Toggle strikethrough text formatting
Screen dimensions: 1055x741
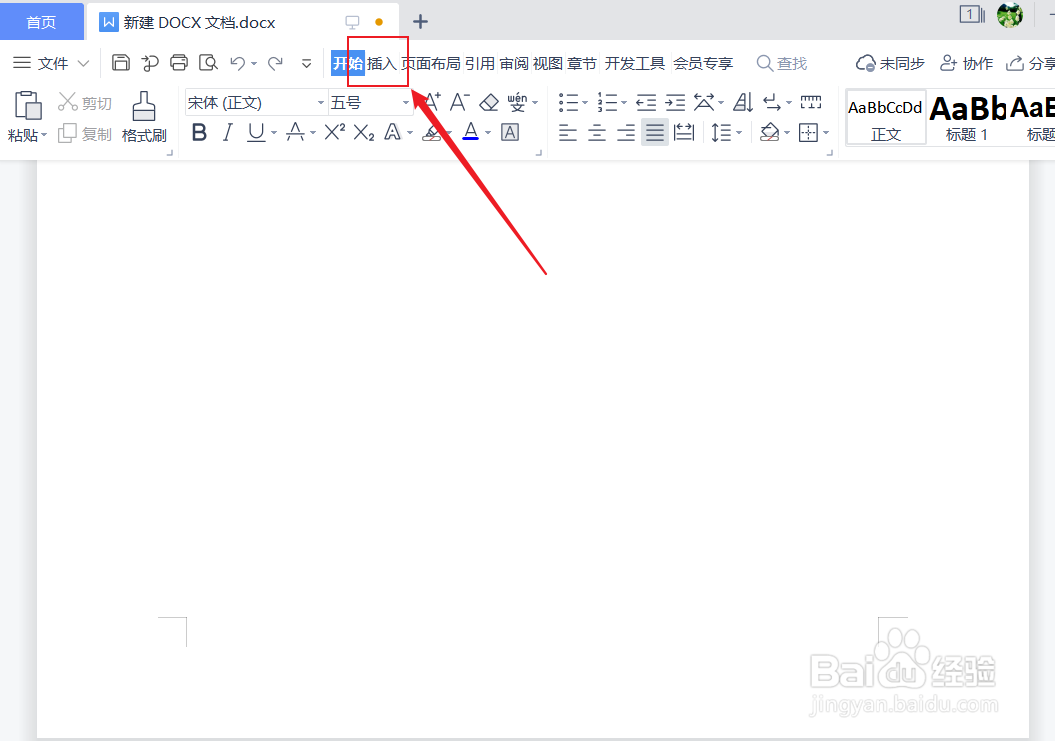(x=295, y=132)
